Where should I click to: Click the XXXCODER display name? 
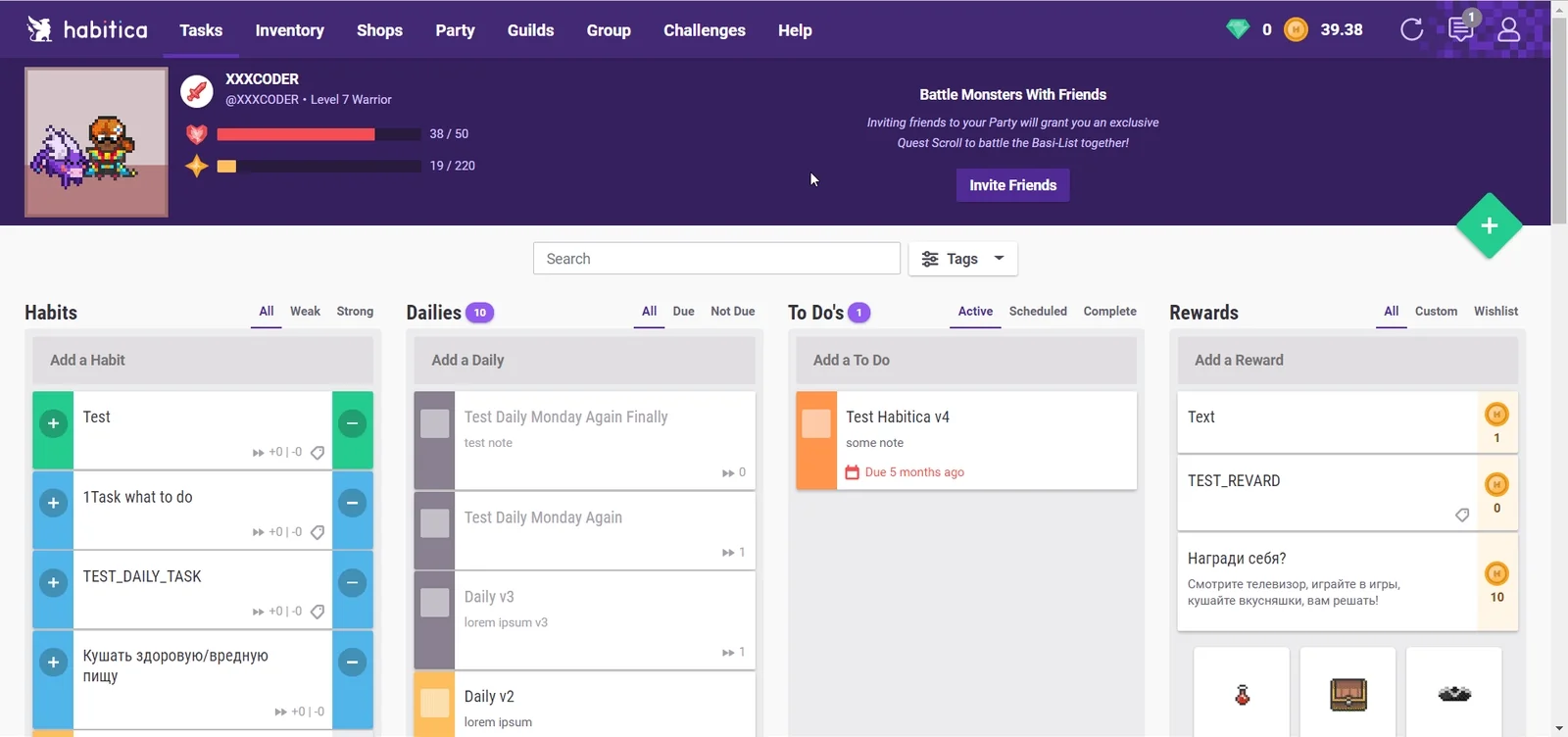[x=262, y=79]
